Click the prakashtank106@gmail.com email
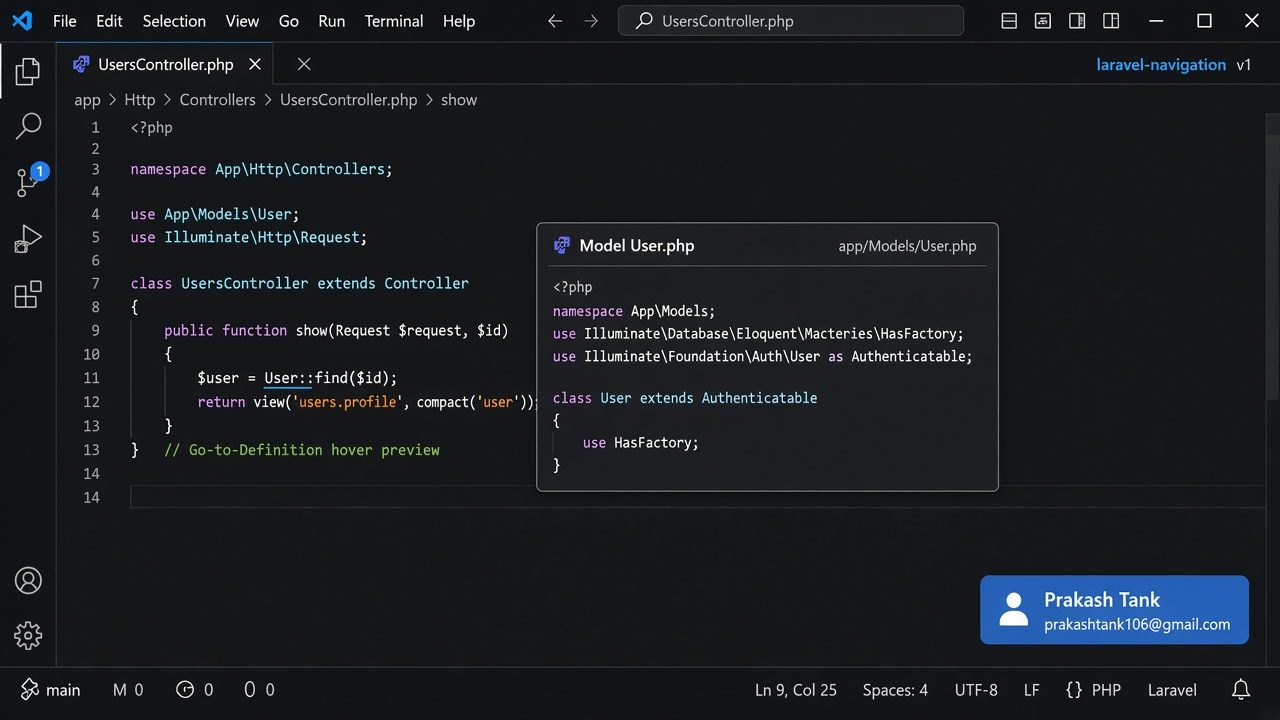This screenshot has height=720, width=1280. pos(1137,625)
